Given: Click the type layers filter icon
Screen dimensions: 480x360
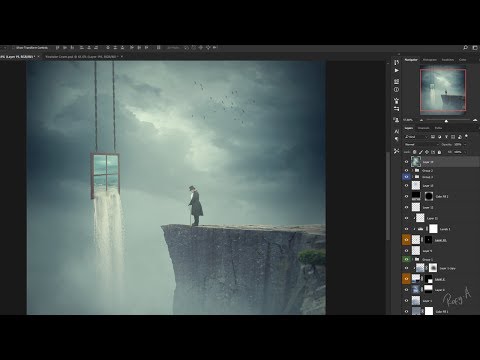Looking at the screenshot, I should (446, 137).
